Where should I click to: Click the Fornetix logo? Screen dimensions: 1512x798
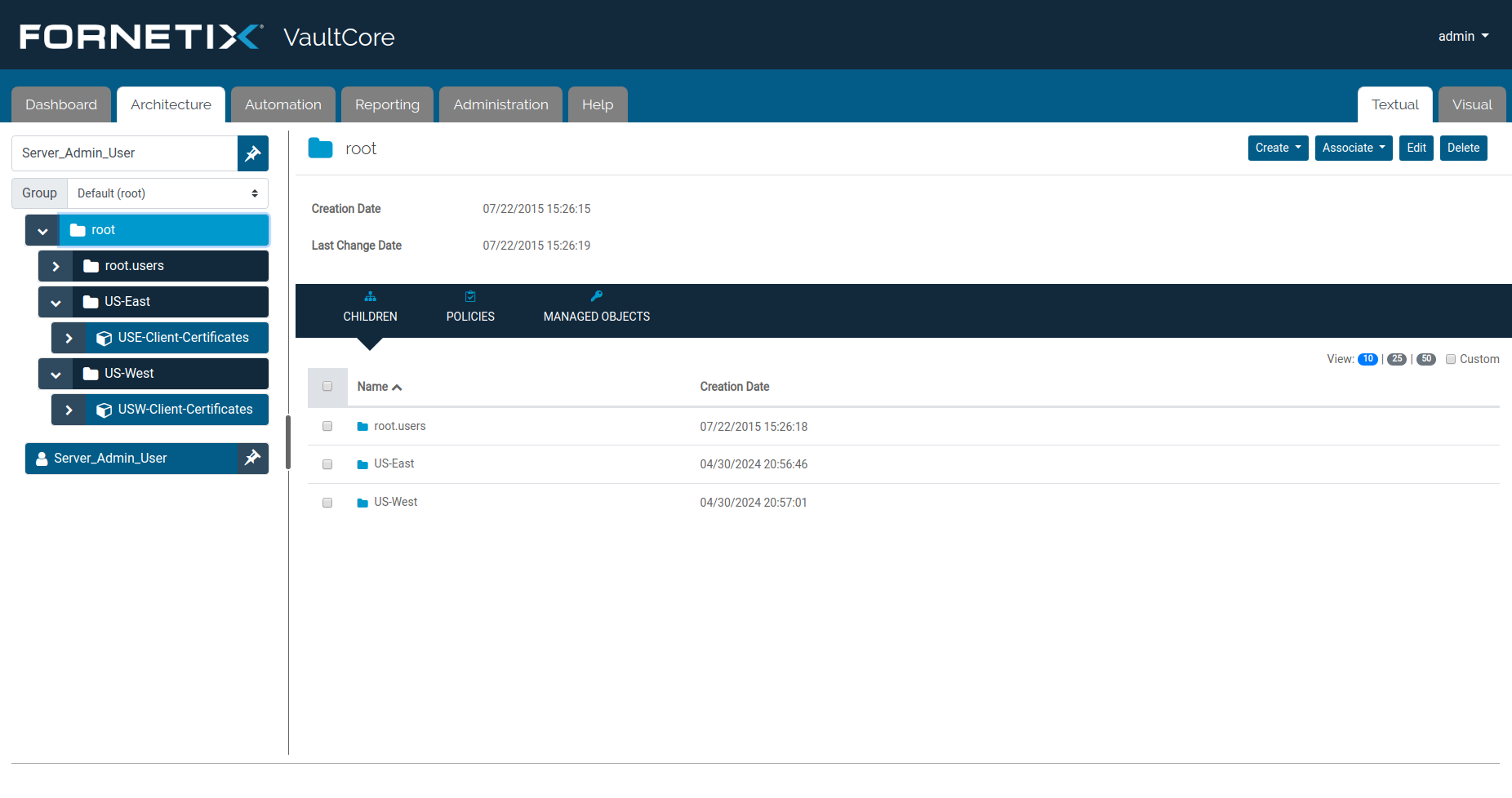coord(140,37)
